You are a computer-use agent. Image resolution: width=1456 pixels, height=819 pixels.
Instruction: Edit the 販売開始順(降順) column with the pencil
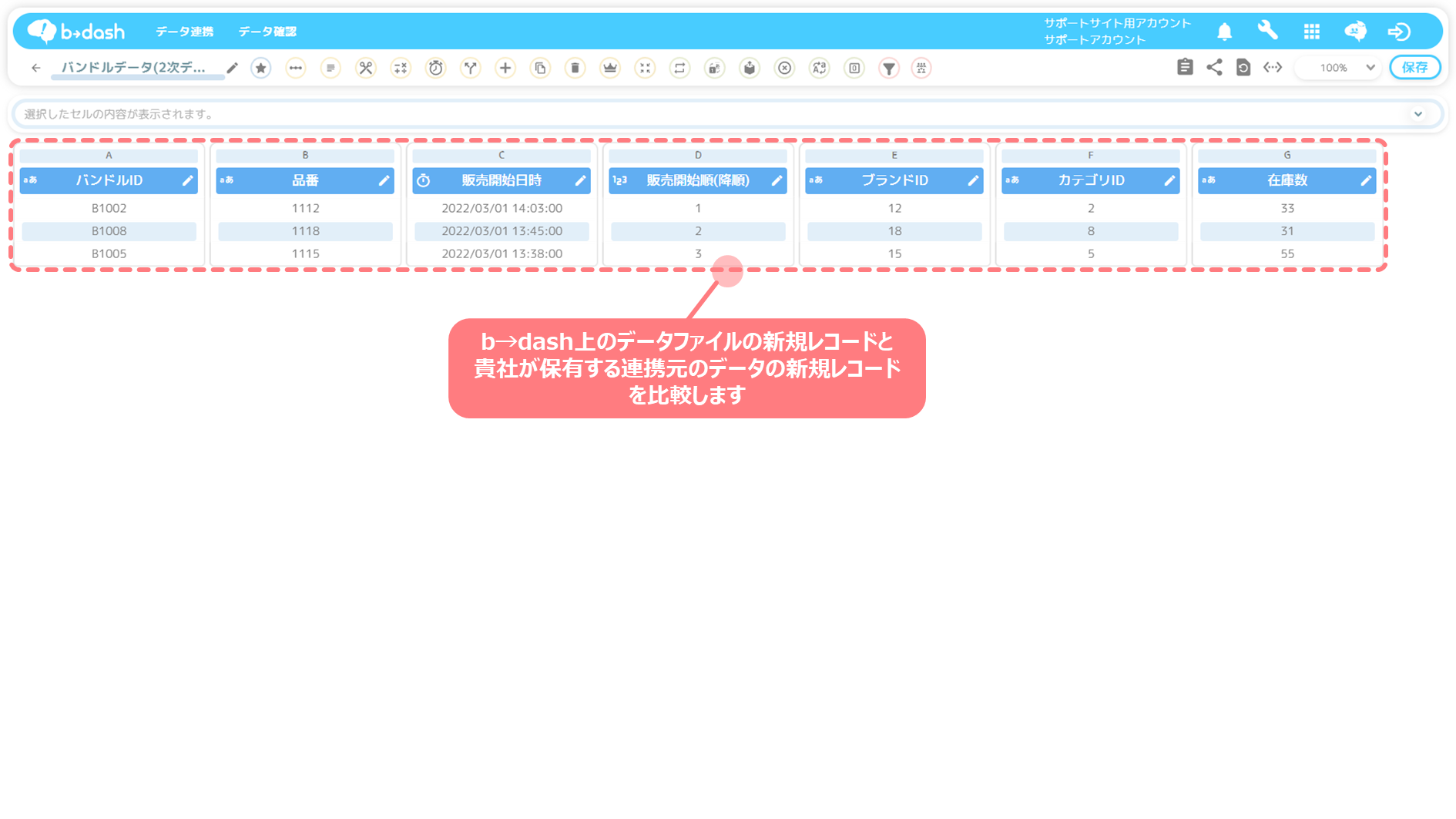(x=777, y=180)
